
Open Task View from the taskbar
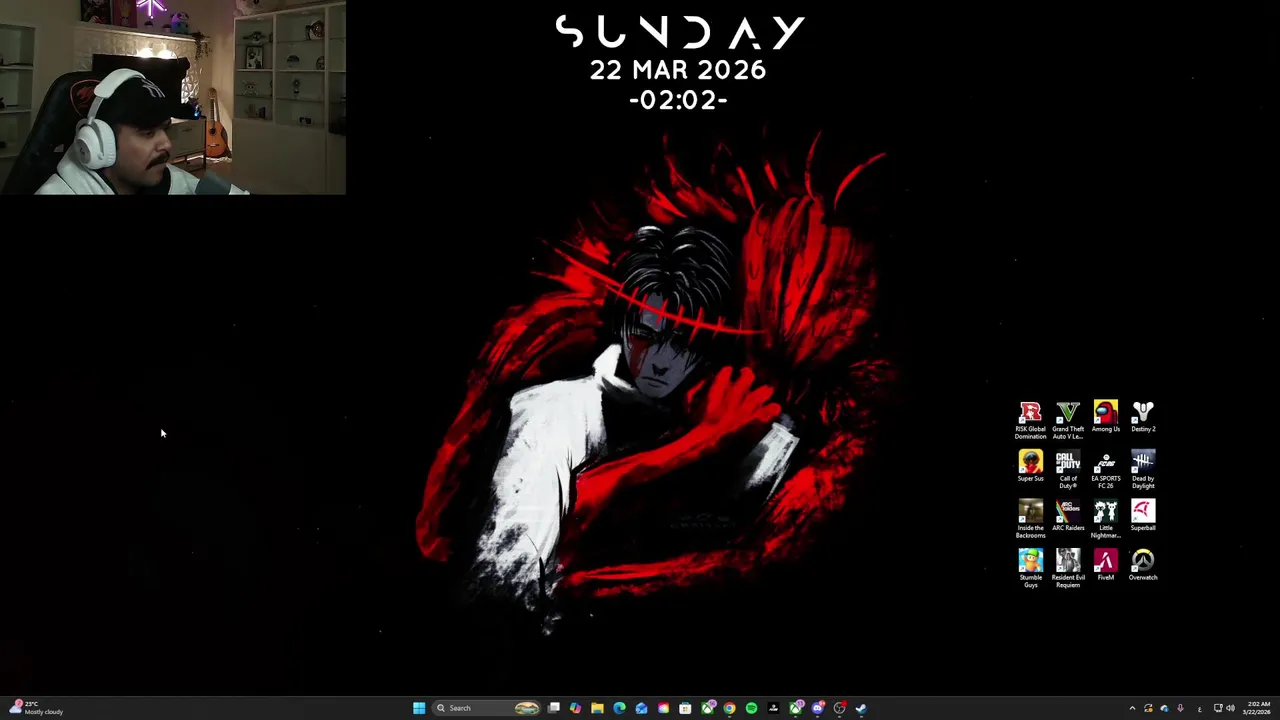[x=553, y=708]
